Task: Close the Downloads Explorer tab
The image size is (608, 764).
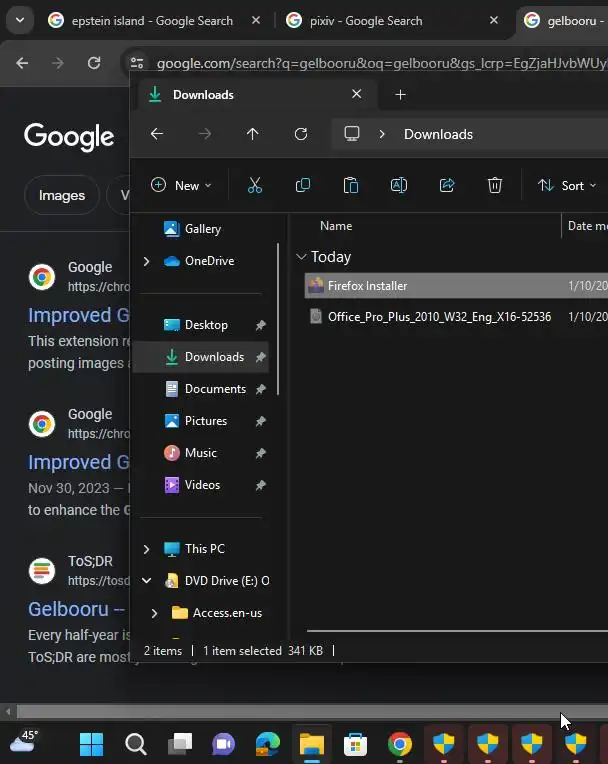Action: (x=357, y=94)
